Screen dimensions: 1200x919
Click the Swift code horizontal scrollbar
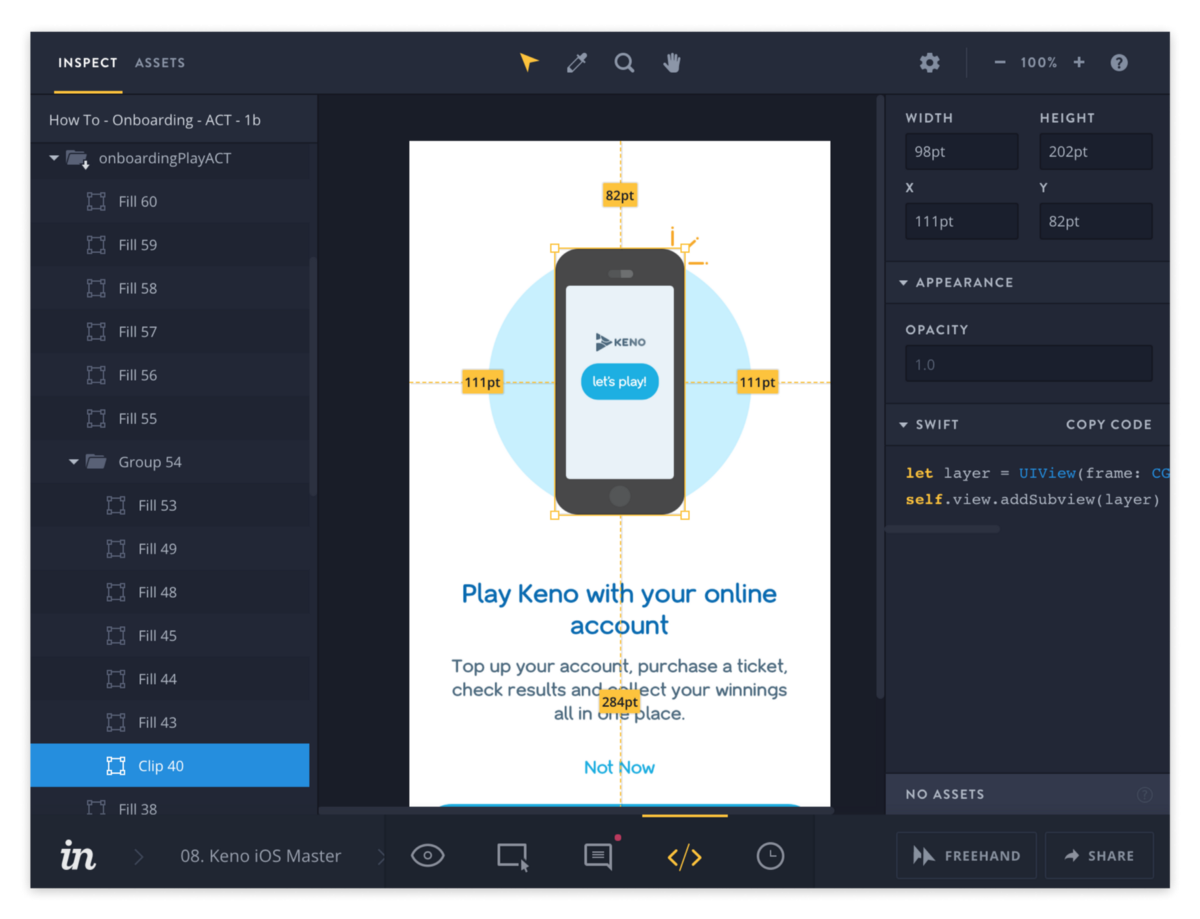tap(942, 529)
